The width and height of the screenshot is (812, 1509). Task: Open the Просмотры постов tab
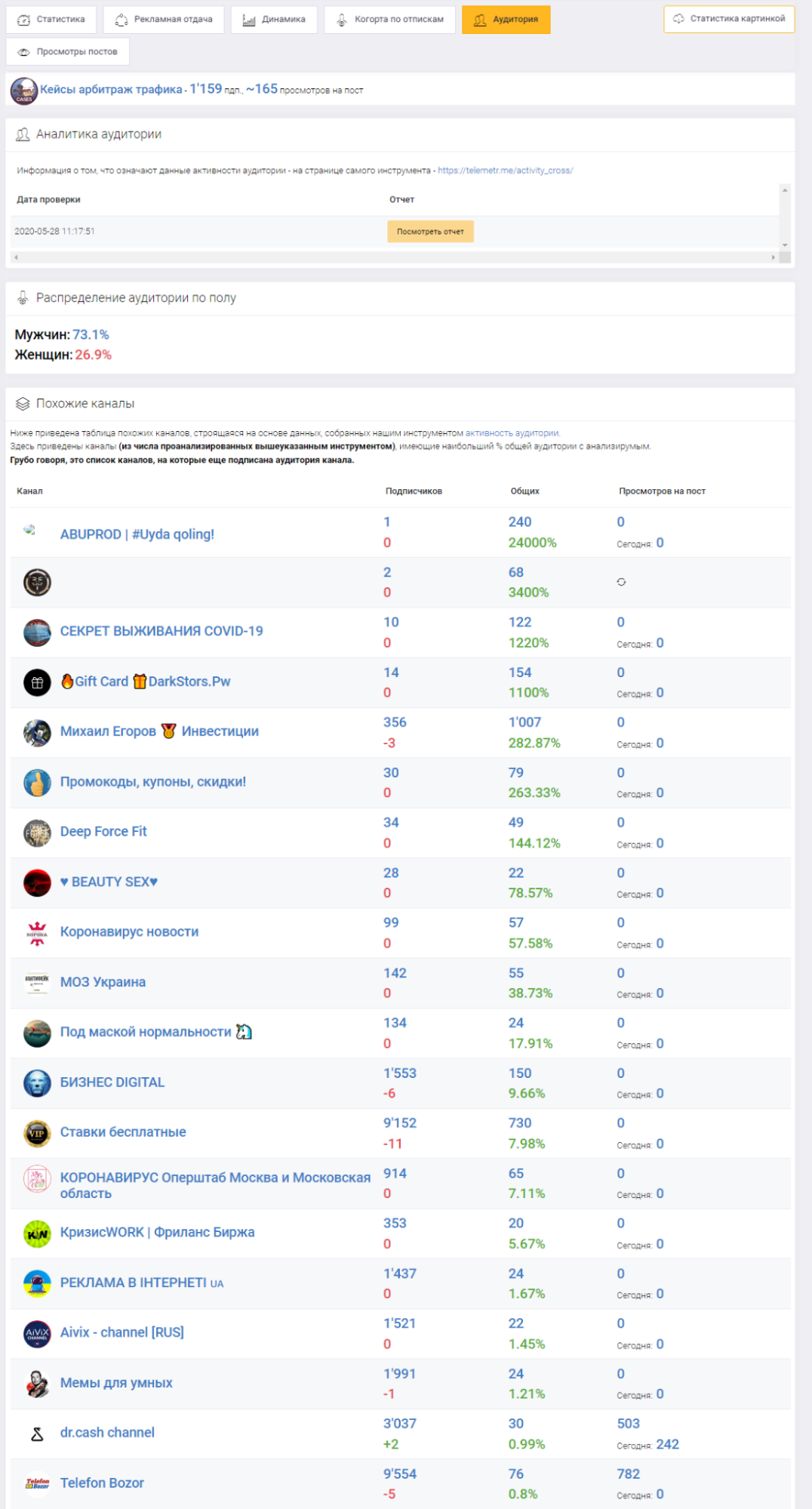coord(68,52)
